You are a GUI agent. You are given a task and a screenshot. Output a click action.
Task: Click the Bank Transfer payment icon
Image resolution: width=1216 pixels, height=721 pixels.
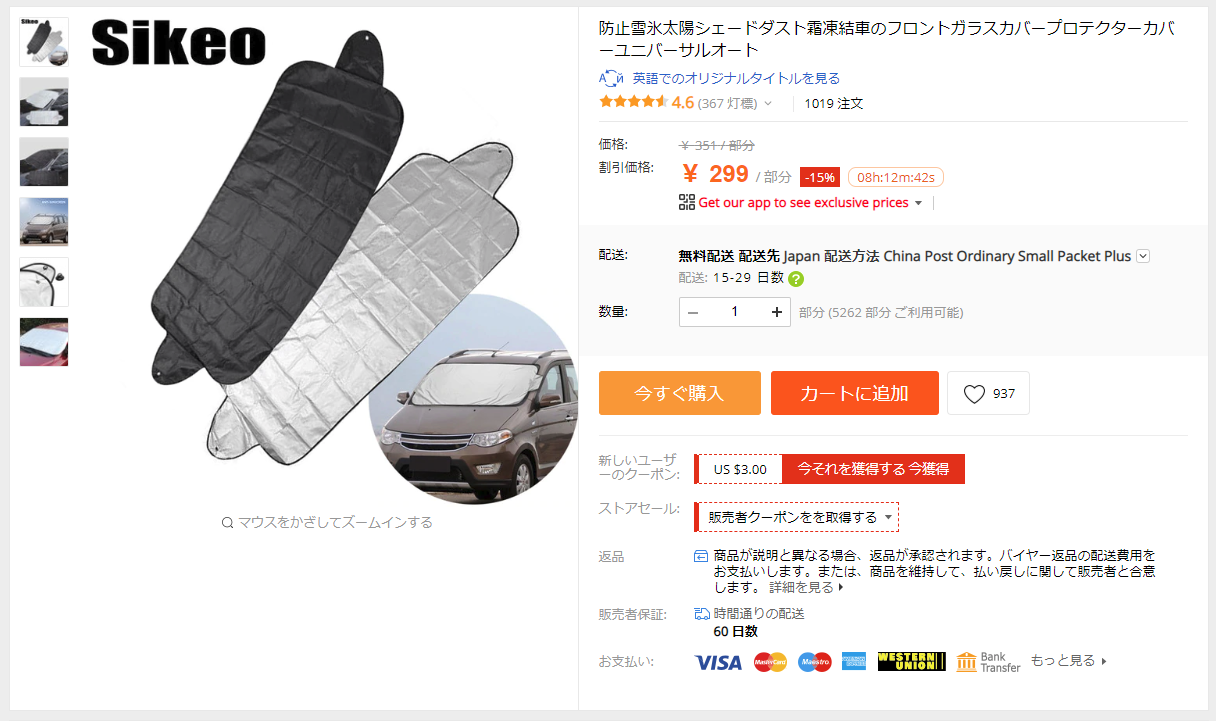point(988,662)
